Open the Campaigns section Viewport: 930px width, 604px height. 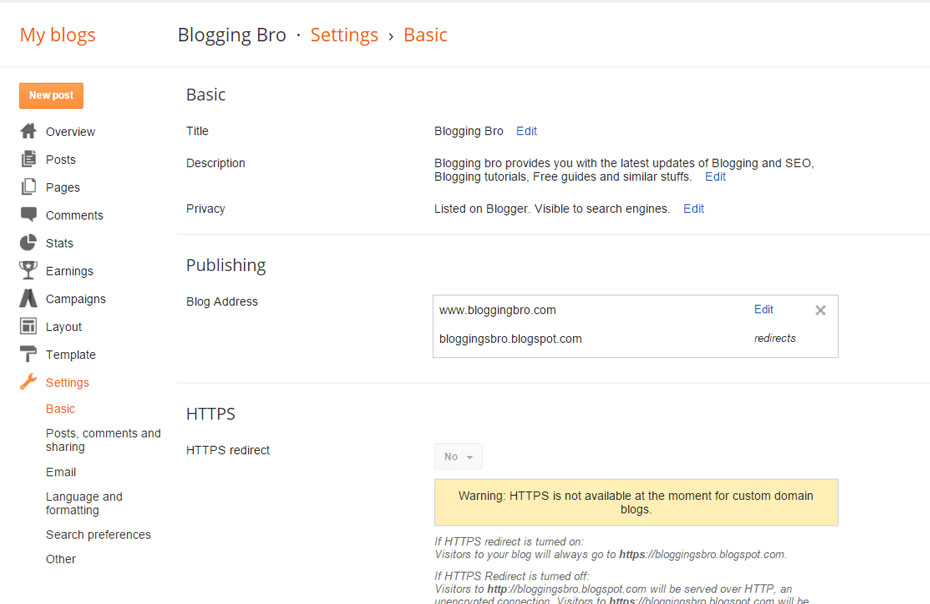[75, 299]
